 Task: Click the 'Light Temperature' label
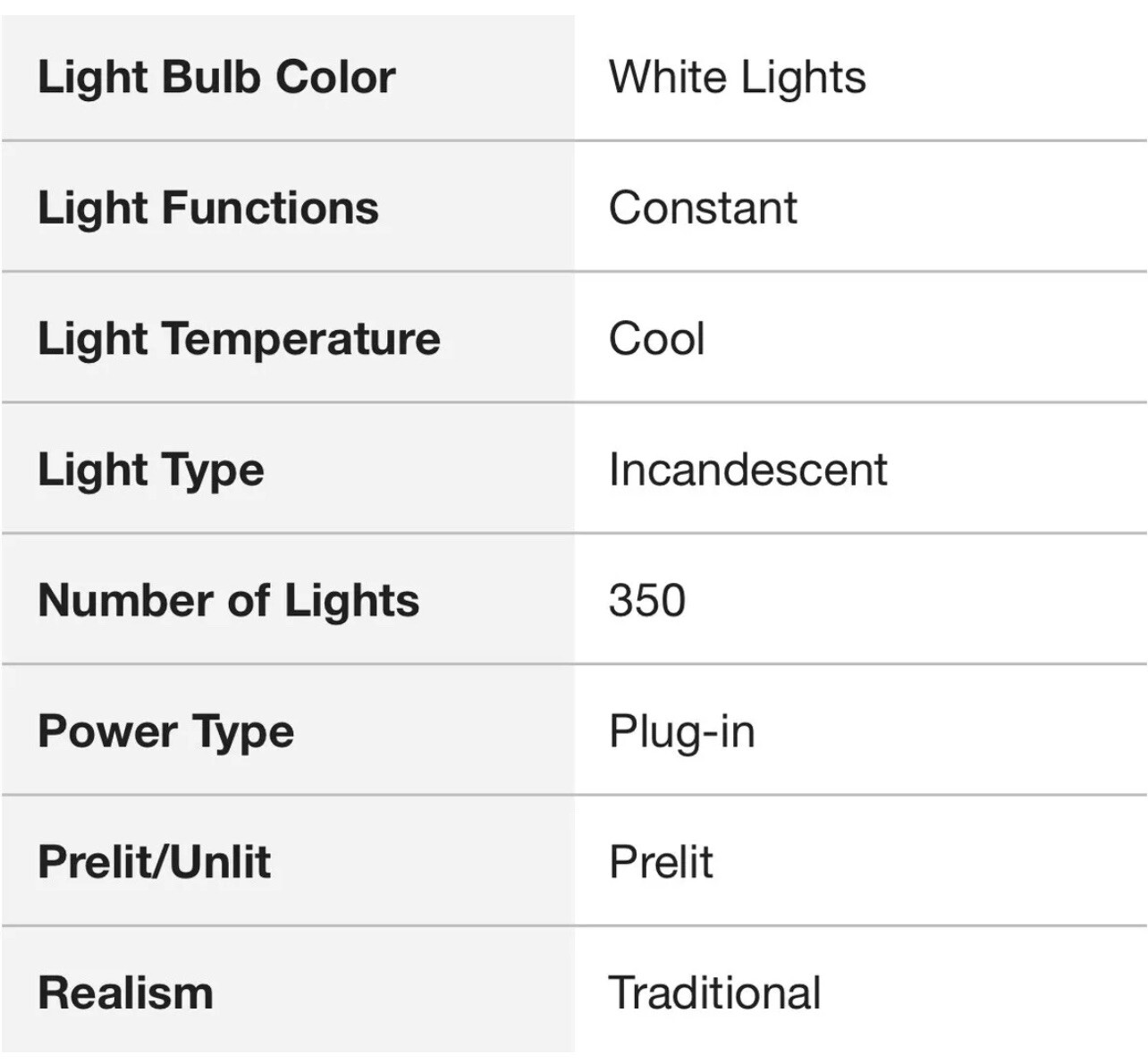coord(239,339)
